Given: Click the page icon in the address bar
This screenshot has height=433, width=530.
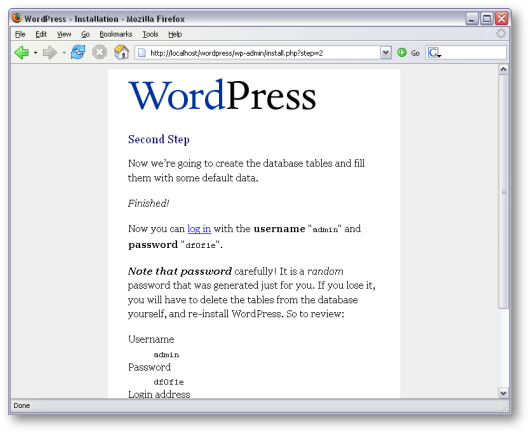Looking at the screenshot, I should pos(142,53).
